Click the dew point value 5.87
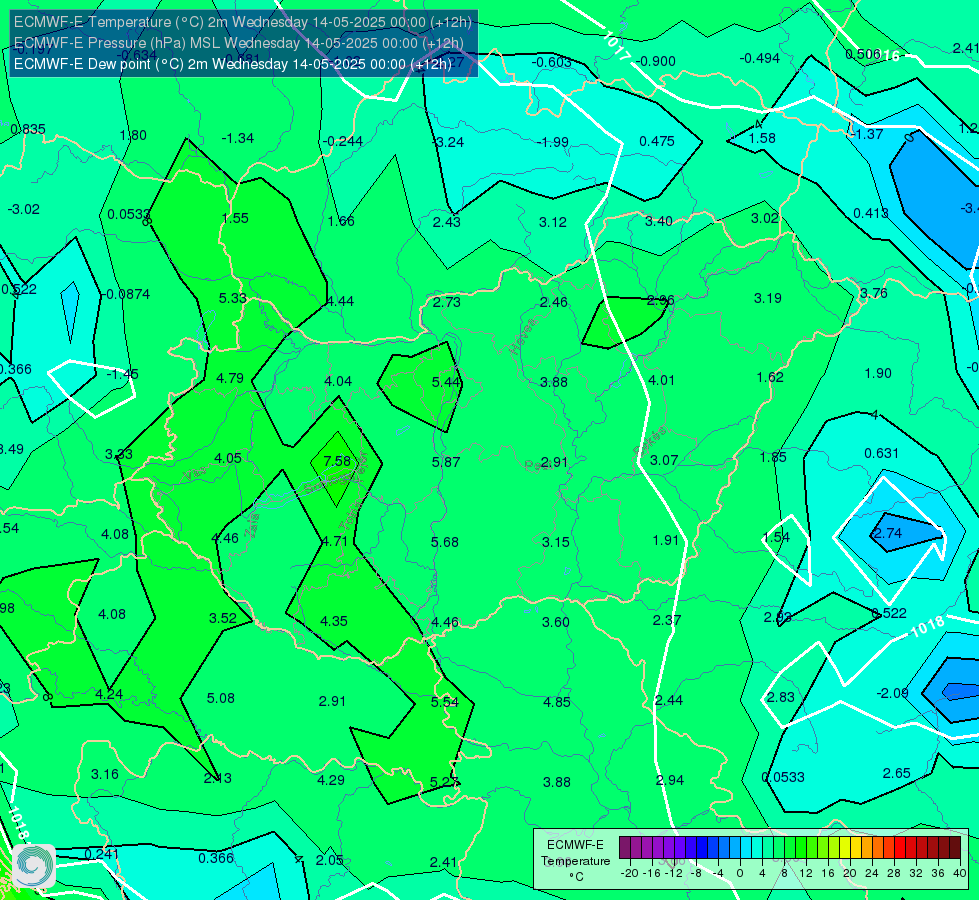The height and width of the screenshot is (900, 979). click(x=446, y=462)
